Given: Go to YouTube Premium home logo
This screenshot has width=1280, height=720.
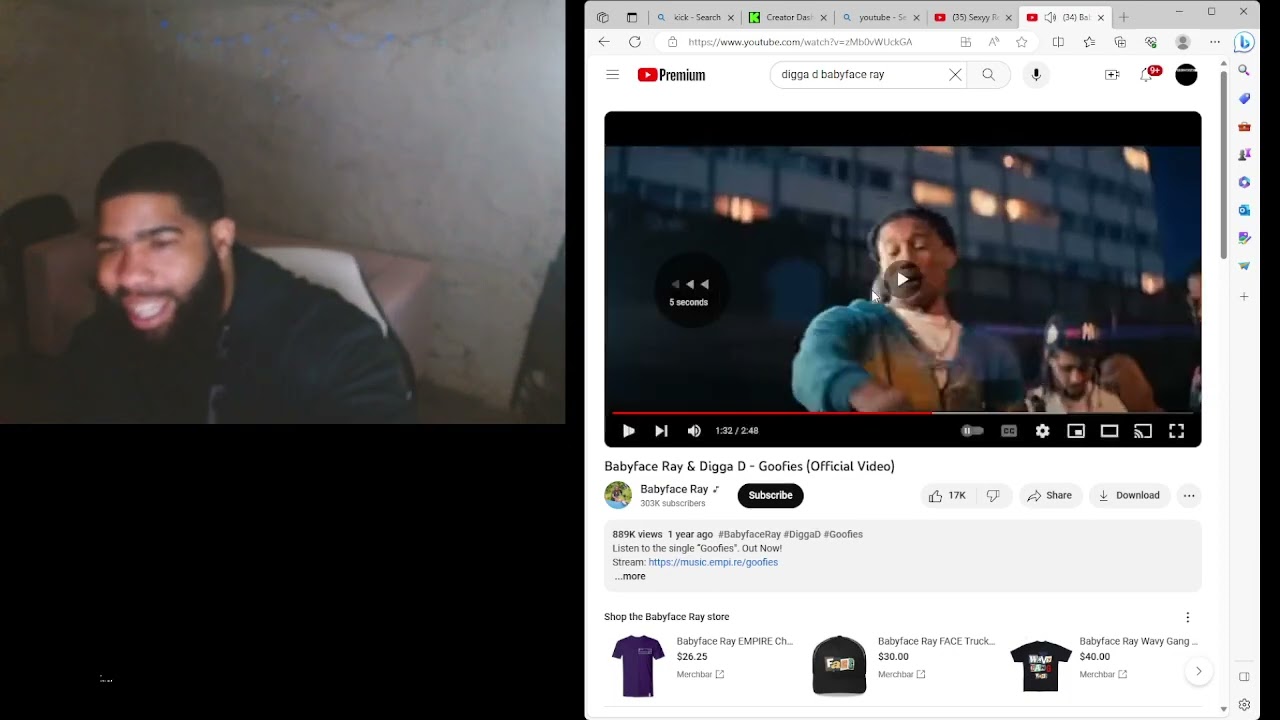Looking at the screenshot, I should (671, 75).
